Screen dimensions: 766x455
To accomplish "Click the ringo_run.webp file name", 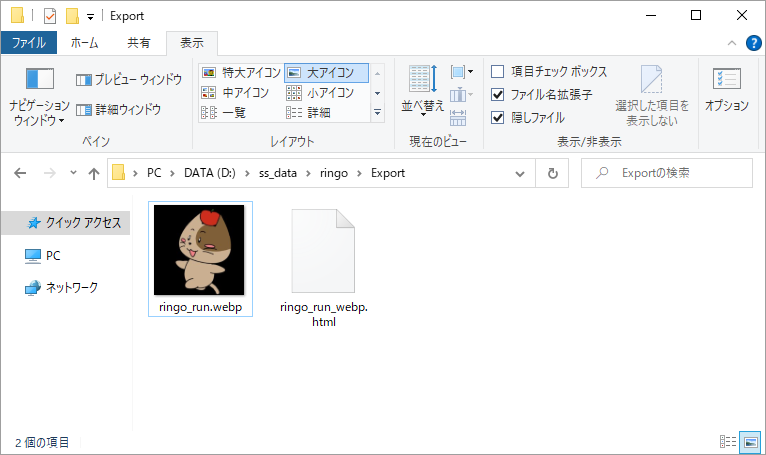I will click(200, 307).
